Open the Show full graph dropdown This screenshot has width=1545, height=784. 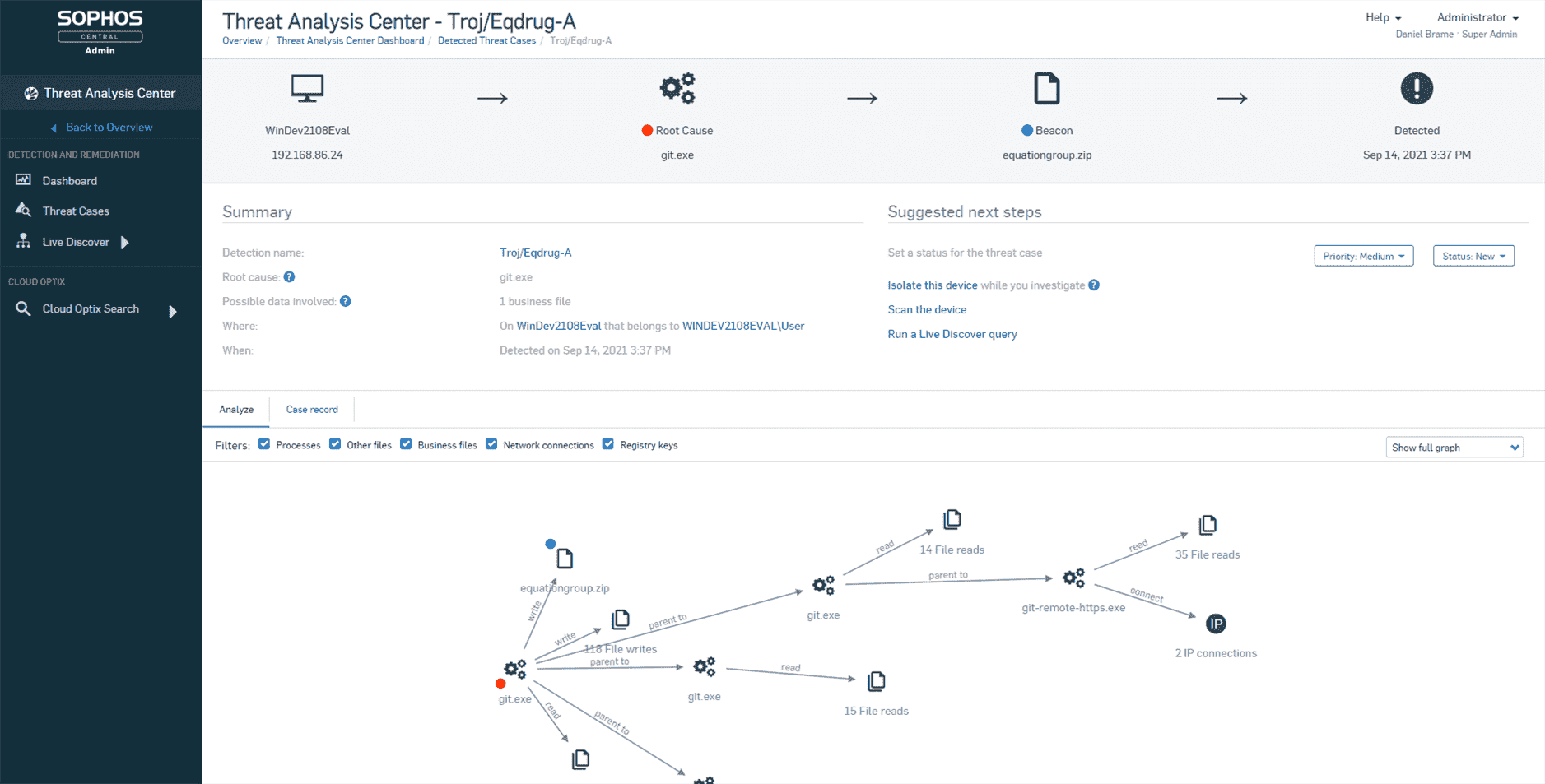1454,448
